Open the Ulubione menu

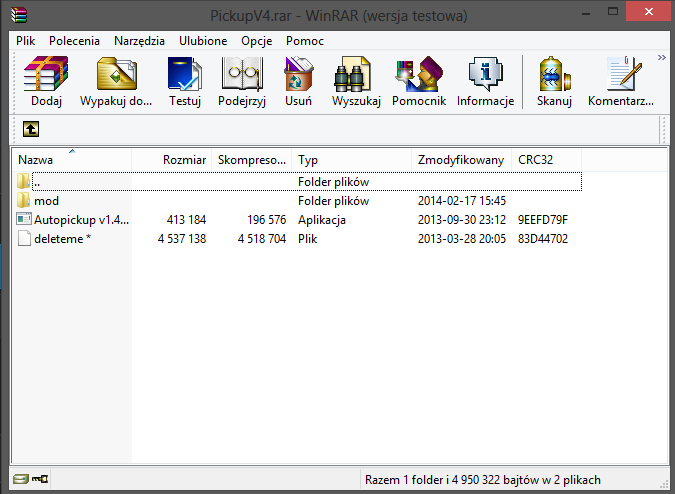(203, 41)
